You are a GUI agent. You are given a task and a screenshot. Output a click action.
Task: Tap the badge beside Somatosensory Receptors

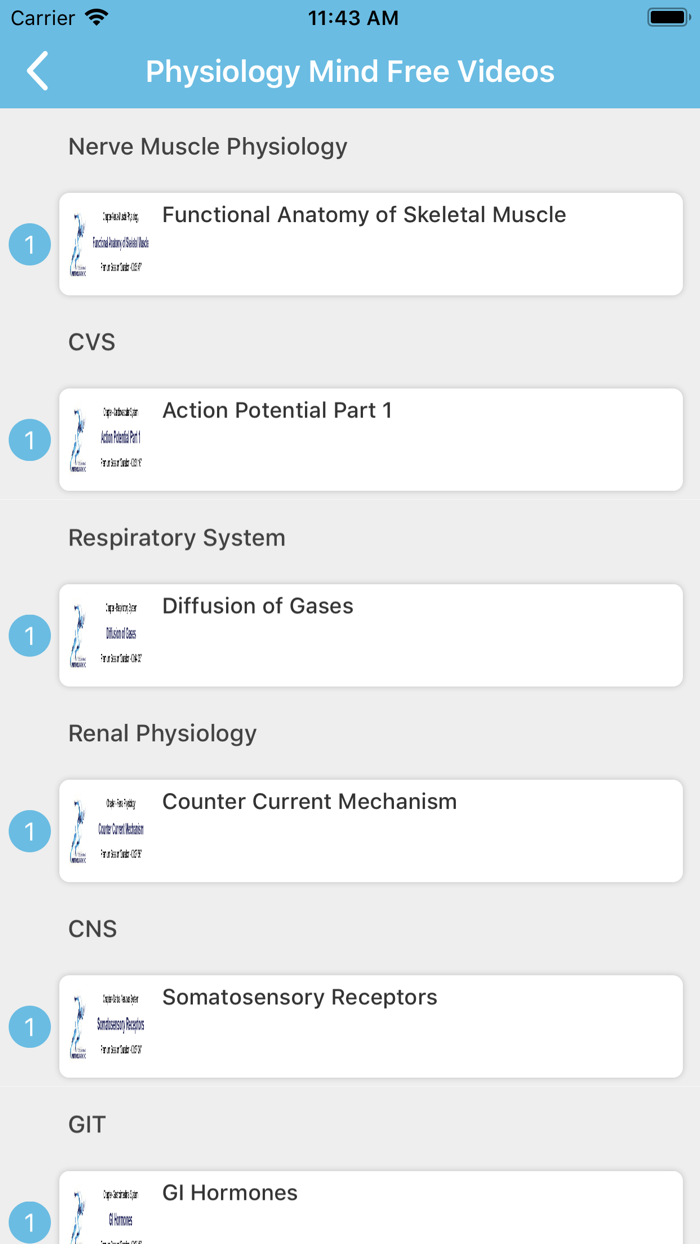29,1026
